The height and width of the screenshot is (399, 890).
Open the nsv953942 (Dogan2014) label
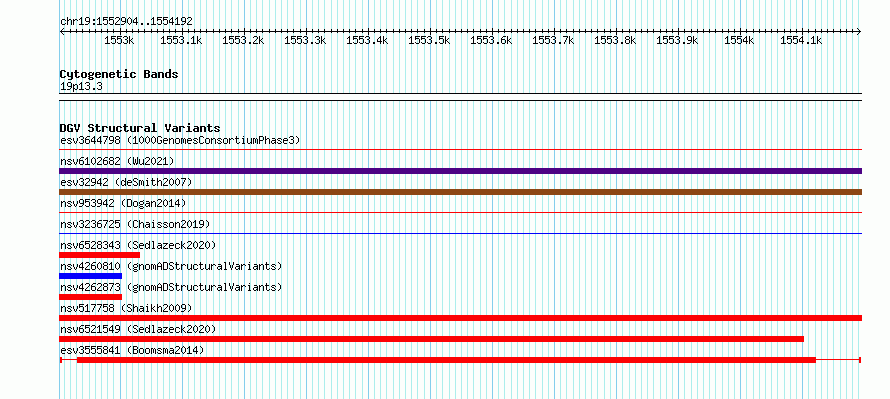pos(123,203)
